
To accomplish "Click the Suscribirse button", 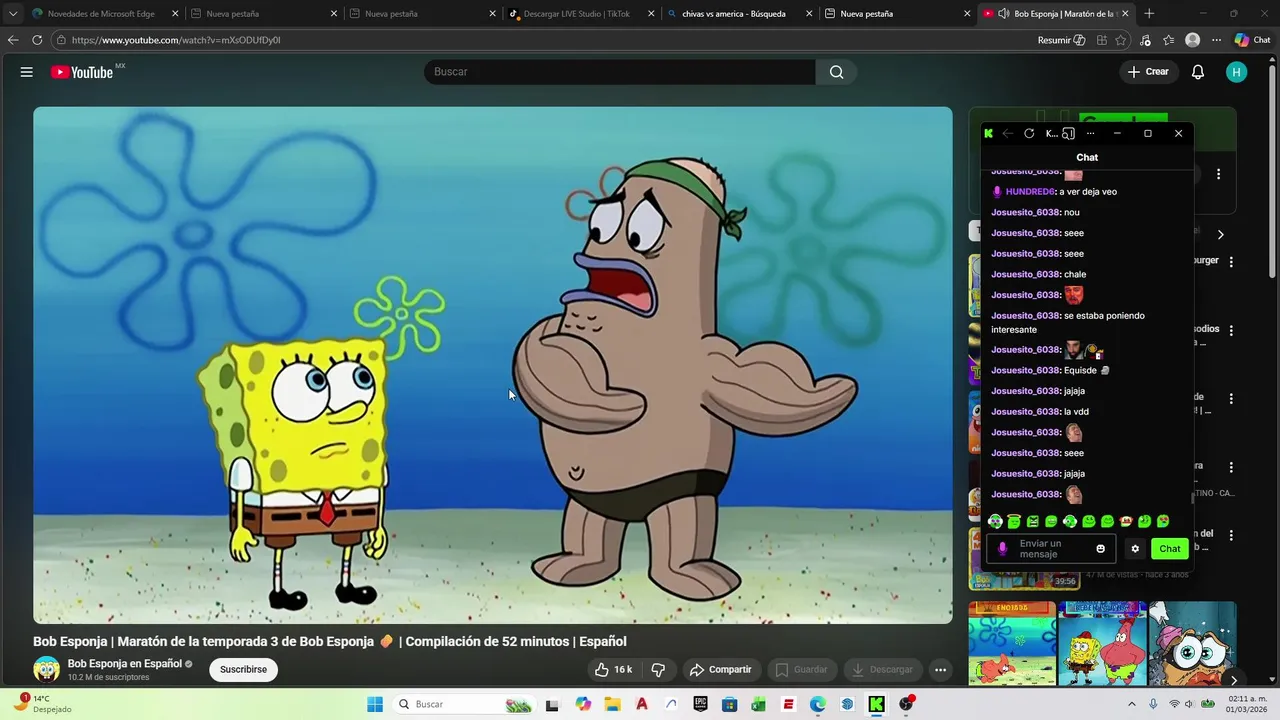I will pyautogui.click(x=243, y=670).
